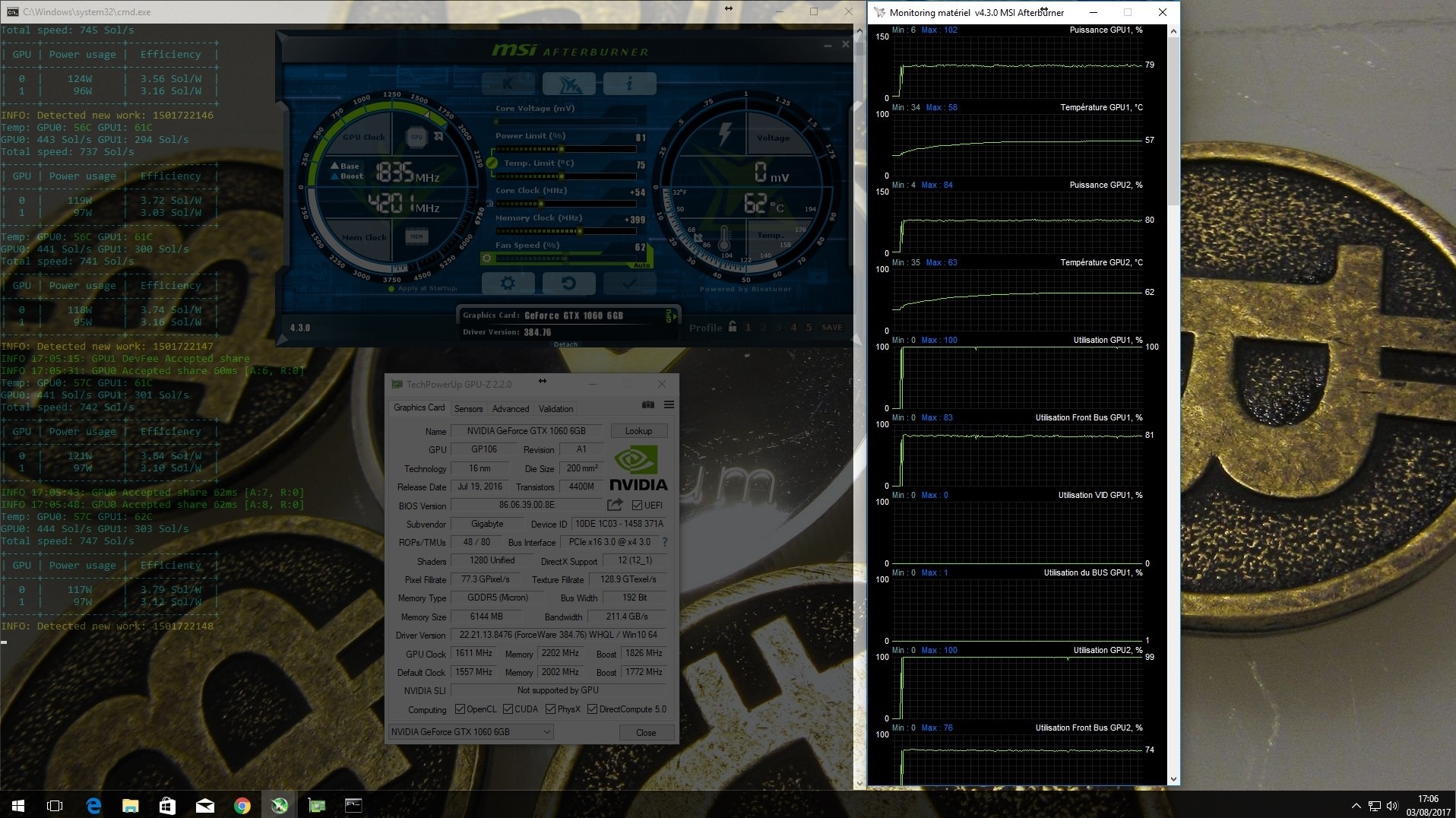Image resolution: width=1456 pixels, height=818 pixels.
Task: Toggle the Profile lock icon in Afterburner
Action: [732, 327]
